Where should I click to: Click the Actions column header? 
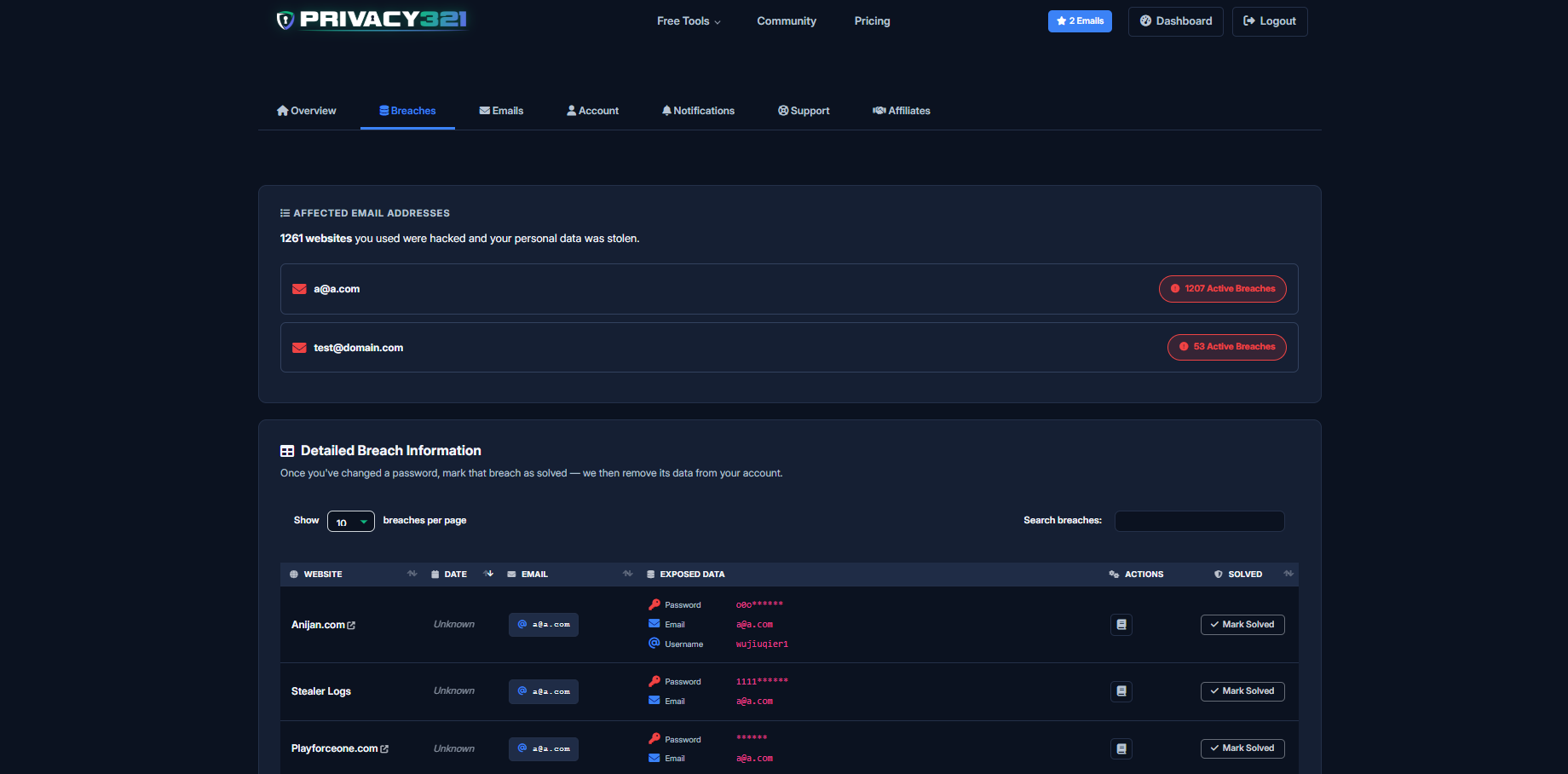coord(1136,575)
